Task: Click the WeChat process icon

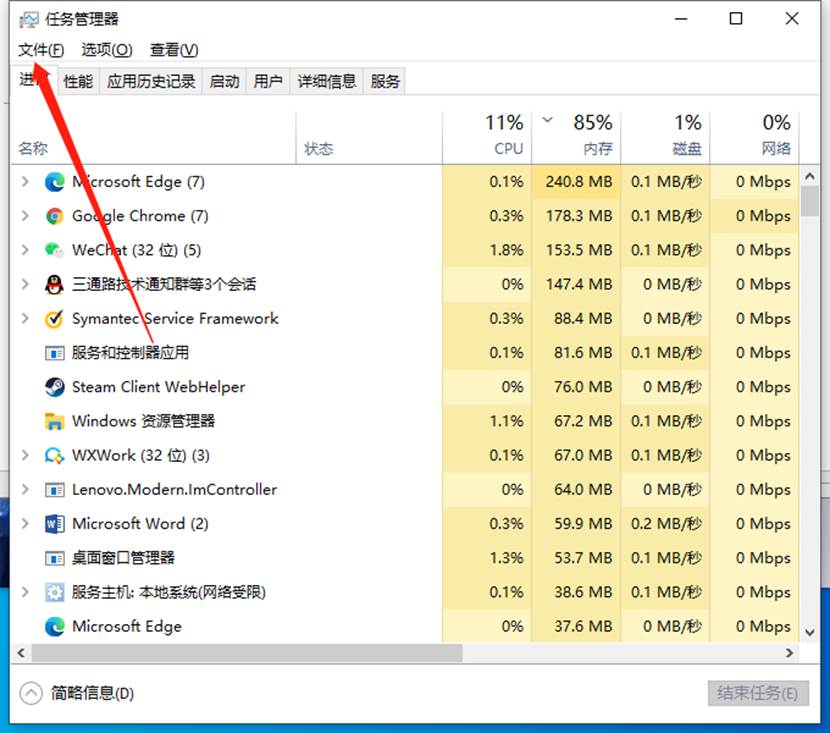Action: point(55,250)
